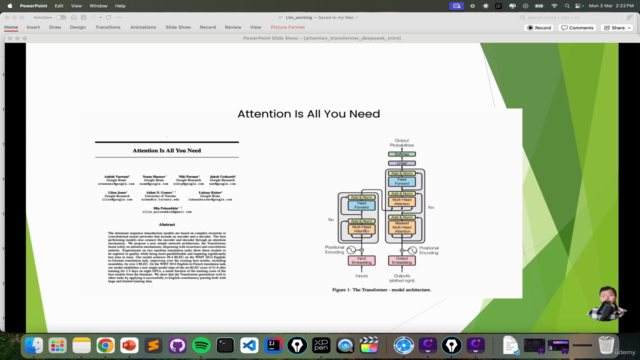Switch to the Insert ribbon tab

(x=33, y=27)
